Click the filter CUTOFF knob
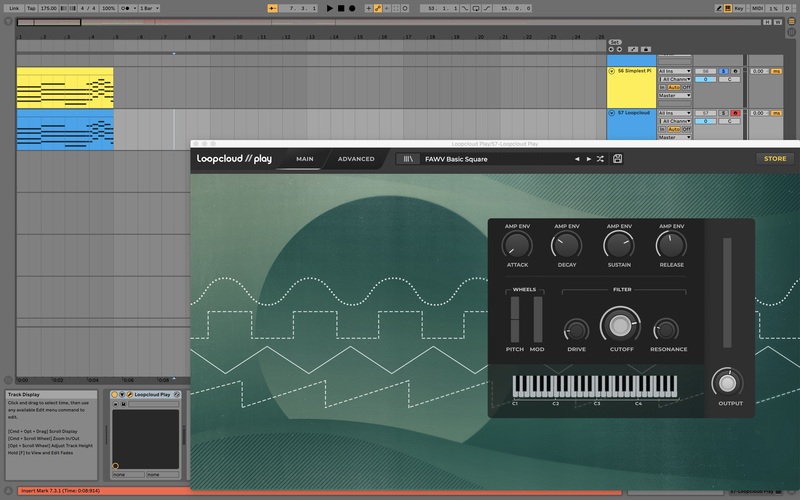Image resolution: width=800 pixels, height=500 pixels. click(619, 326)
